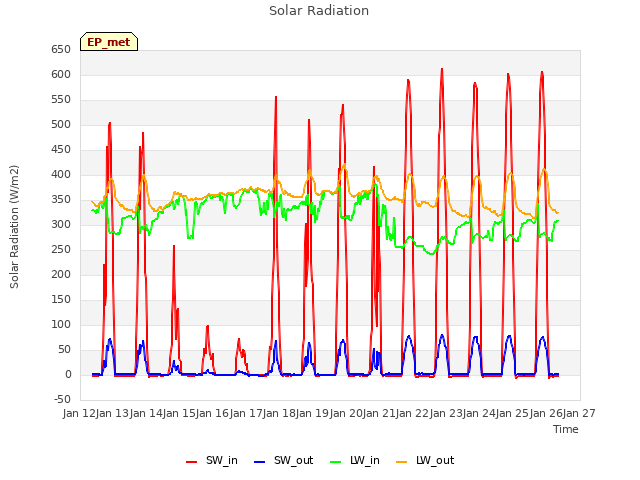The width and height of the screenshot is (640, 480).
Task: Click the -50 y-axis tick label
Action: (x=62, y=400)
